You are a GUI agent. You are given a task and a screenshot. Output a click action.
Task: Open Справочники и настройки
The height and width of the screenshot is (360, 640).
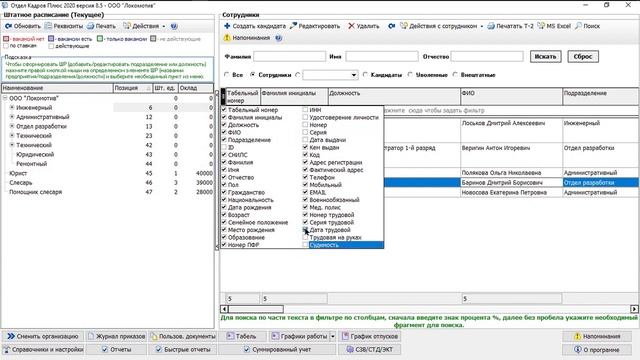[x=43, y=349]
